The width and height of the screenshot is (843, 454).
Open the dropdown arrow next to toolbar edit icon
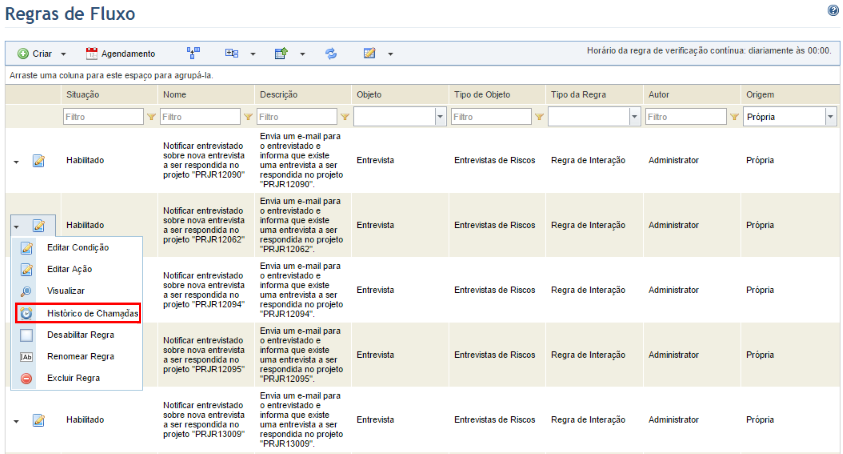(390, 54)
